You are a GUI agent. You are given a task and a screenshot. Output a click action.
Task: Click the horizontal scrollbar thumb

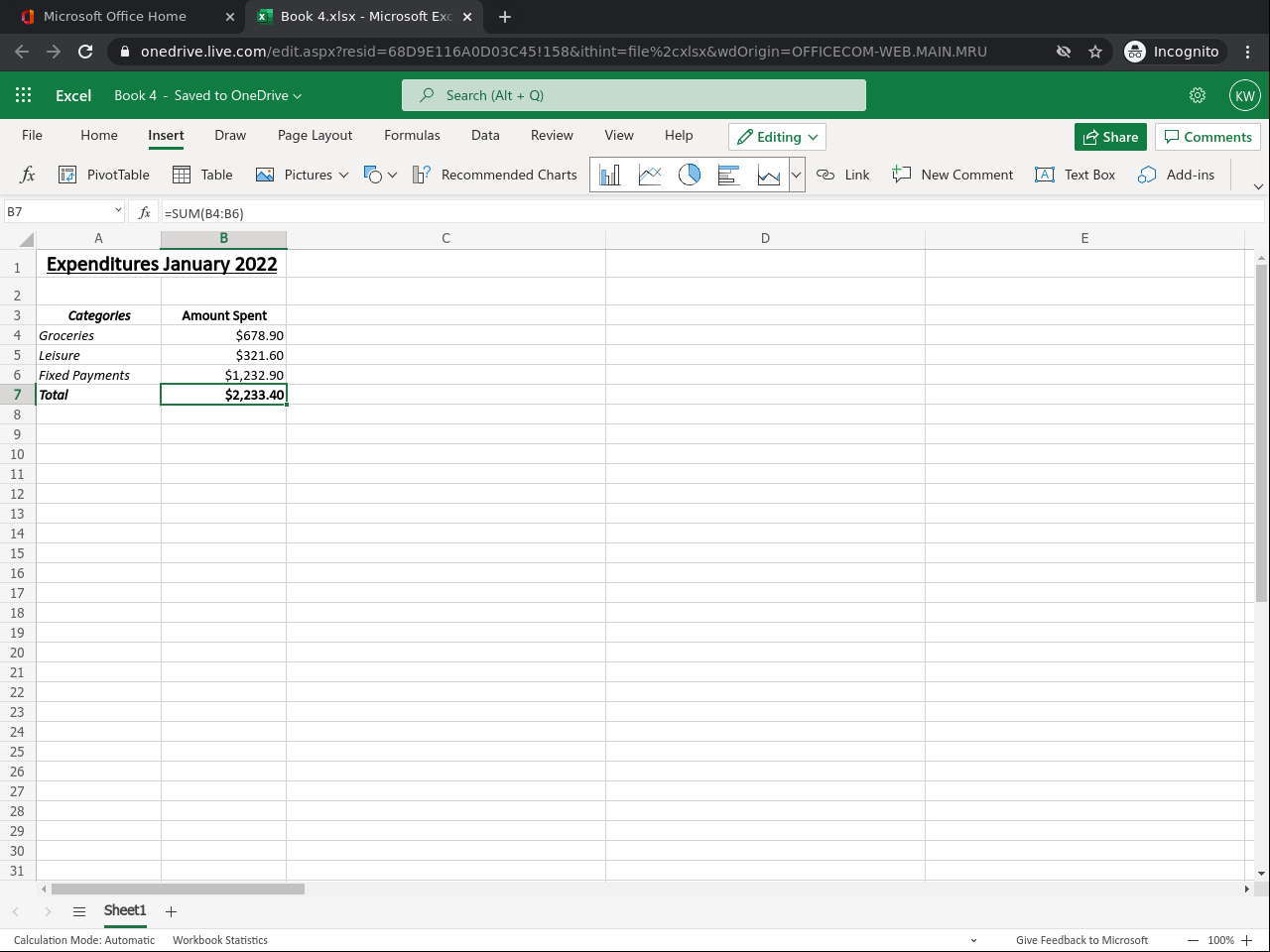178,889
